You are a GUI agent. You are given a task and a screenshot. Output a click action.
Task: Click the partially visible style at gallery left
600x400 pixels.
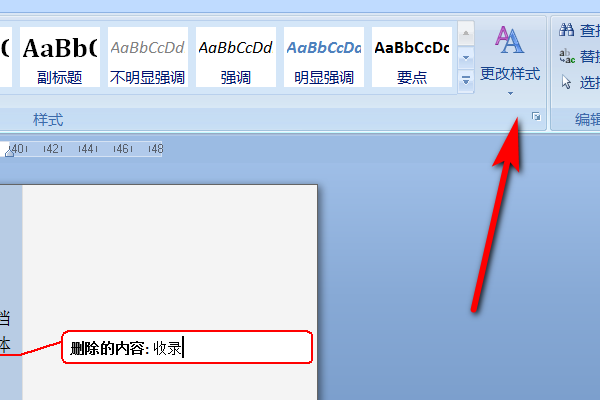pos(6,57)
